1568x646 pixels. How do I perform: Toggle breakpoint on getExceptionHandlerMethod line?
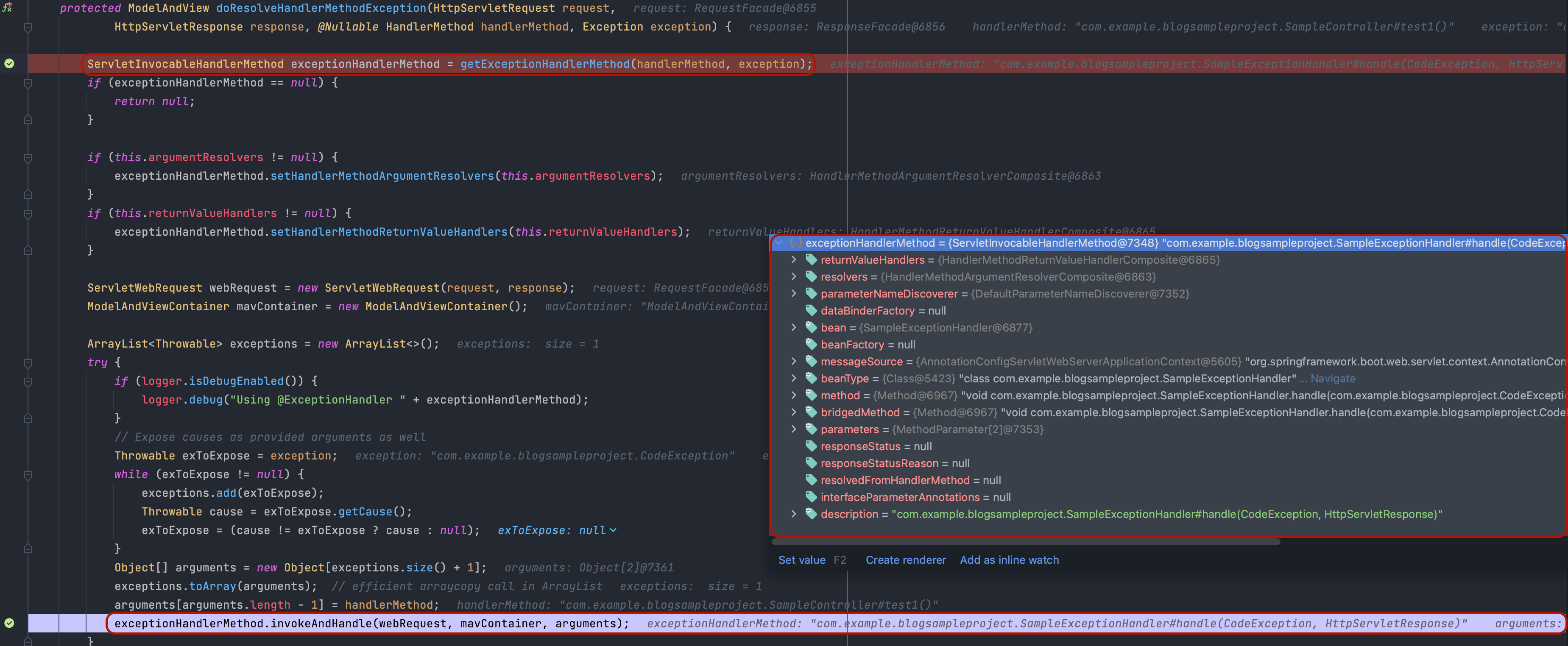[9, 64]
